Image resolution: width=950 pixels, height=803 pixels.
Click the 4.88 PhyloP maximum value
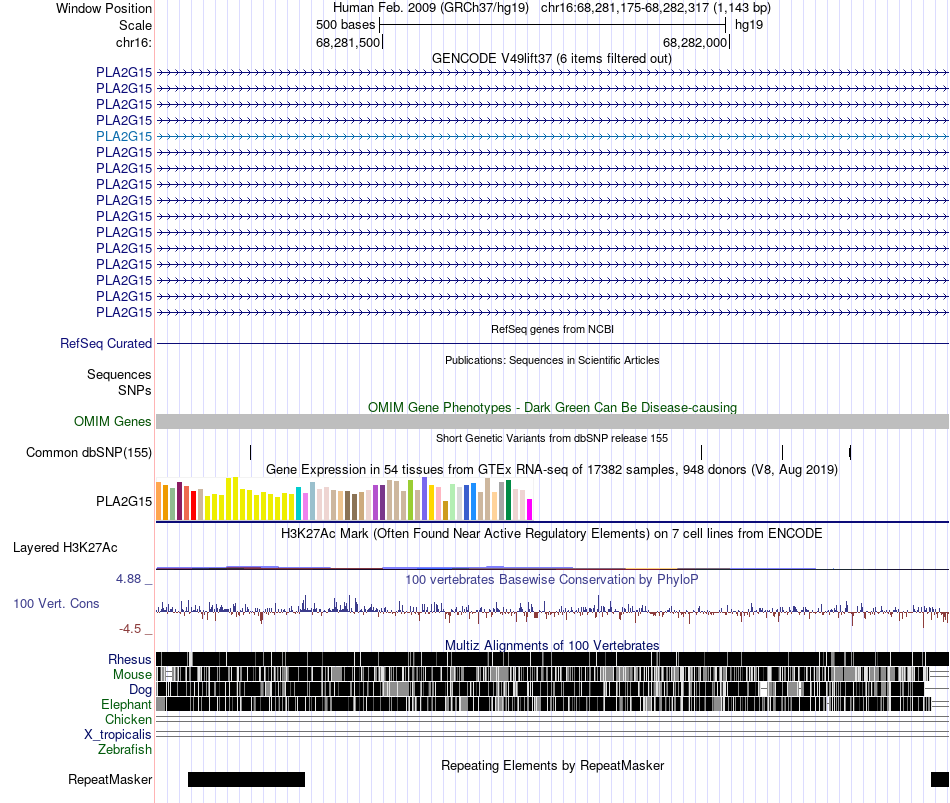click(x=128, y=579)
